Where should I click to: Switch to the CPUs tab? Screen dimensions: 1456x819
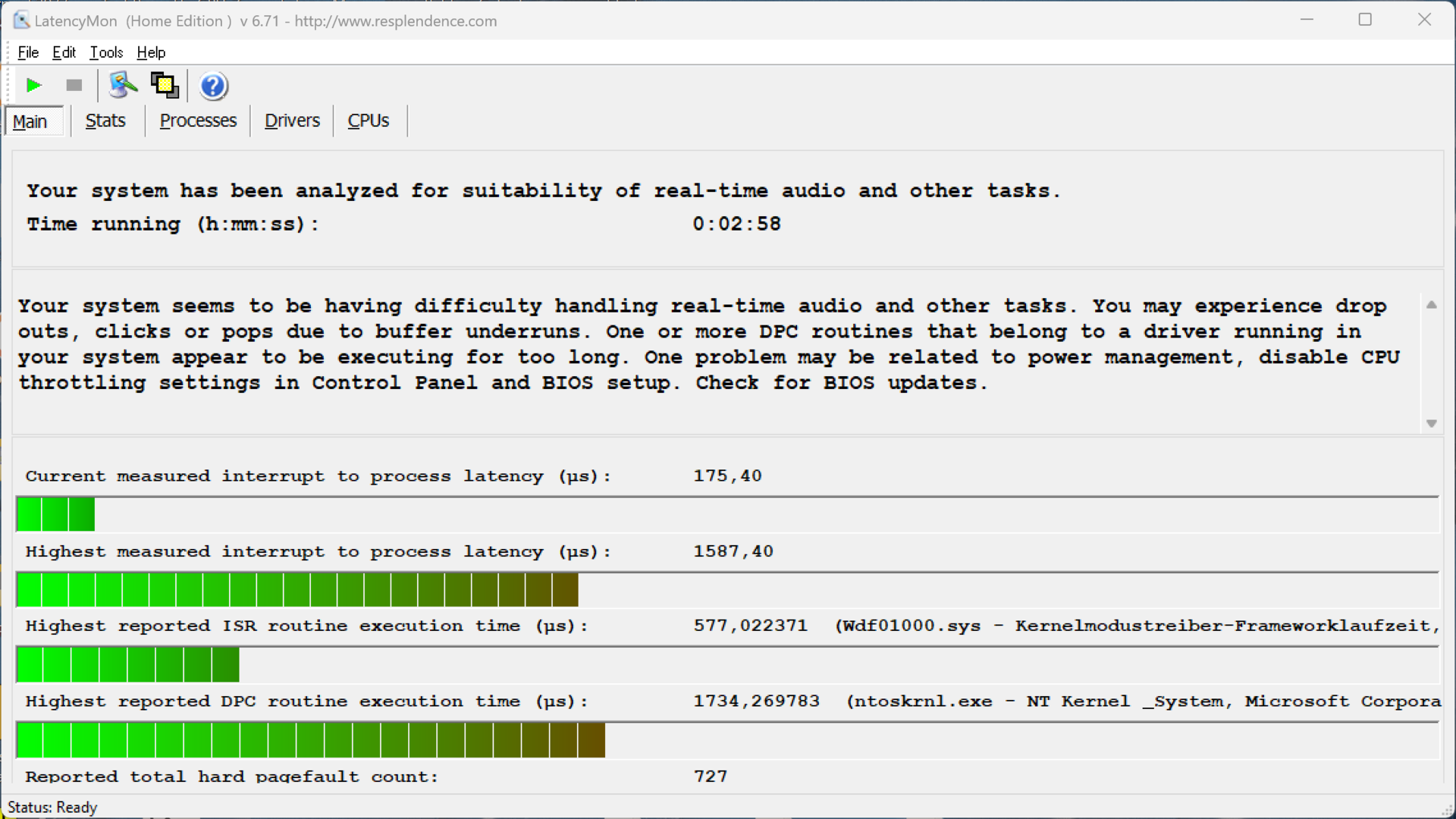click(368, 121)
